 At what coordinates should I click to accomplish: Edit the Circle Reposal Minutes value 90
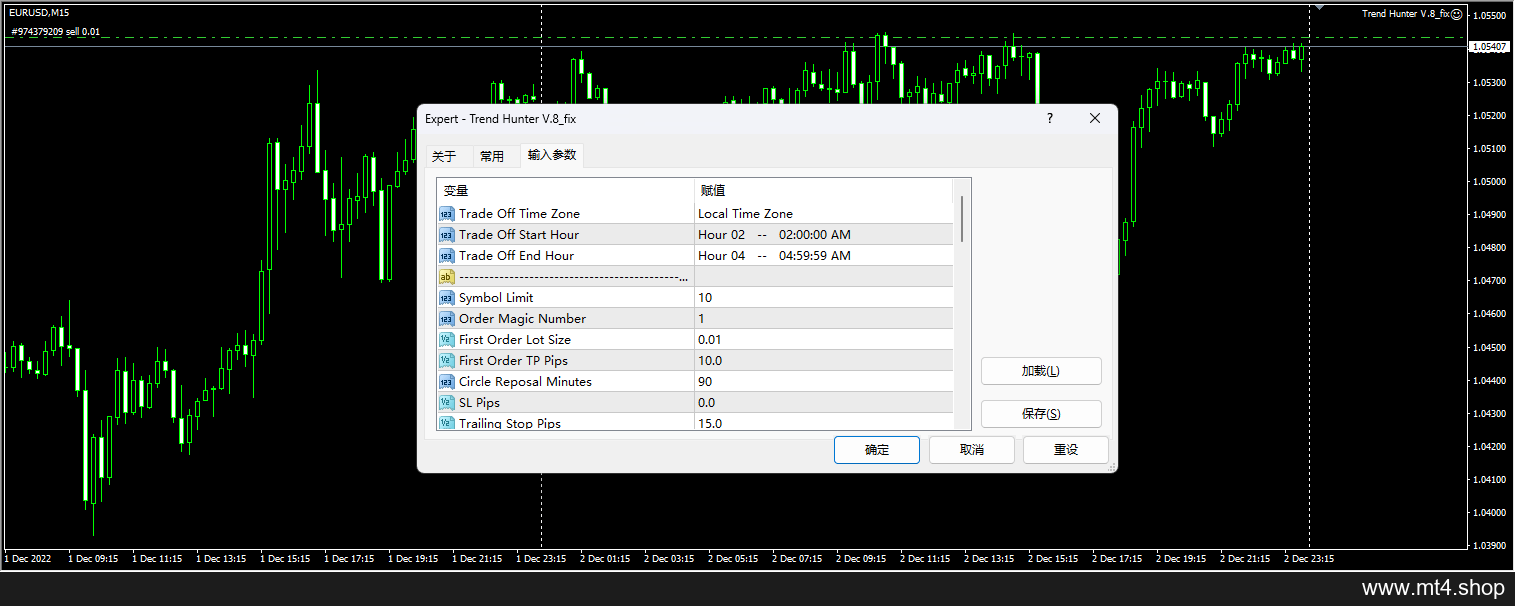pos(824,382)
